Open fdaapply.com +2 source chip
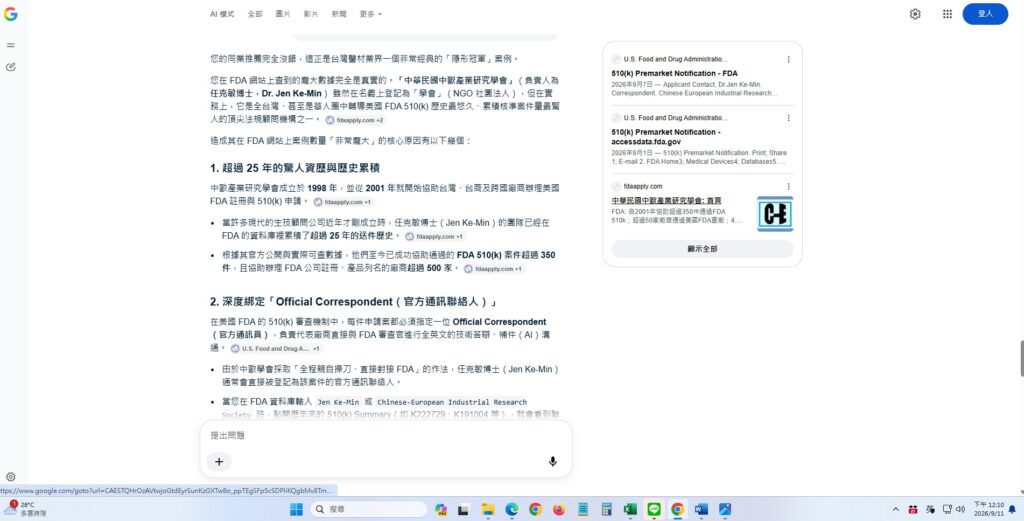 pos(355,120)
